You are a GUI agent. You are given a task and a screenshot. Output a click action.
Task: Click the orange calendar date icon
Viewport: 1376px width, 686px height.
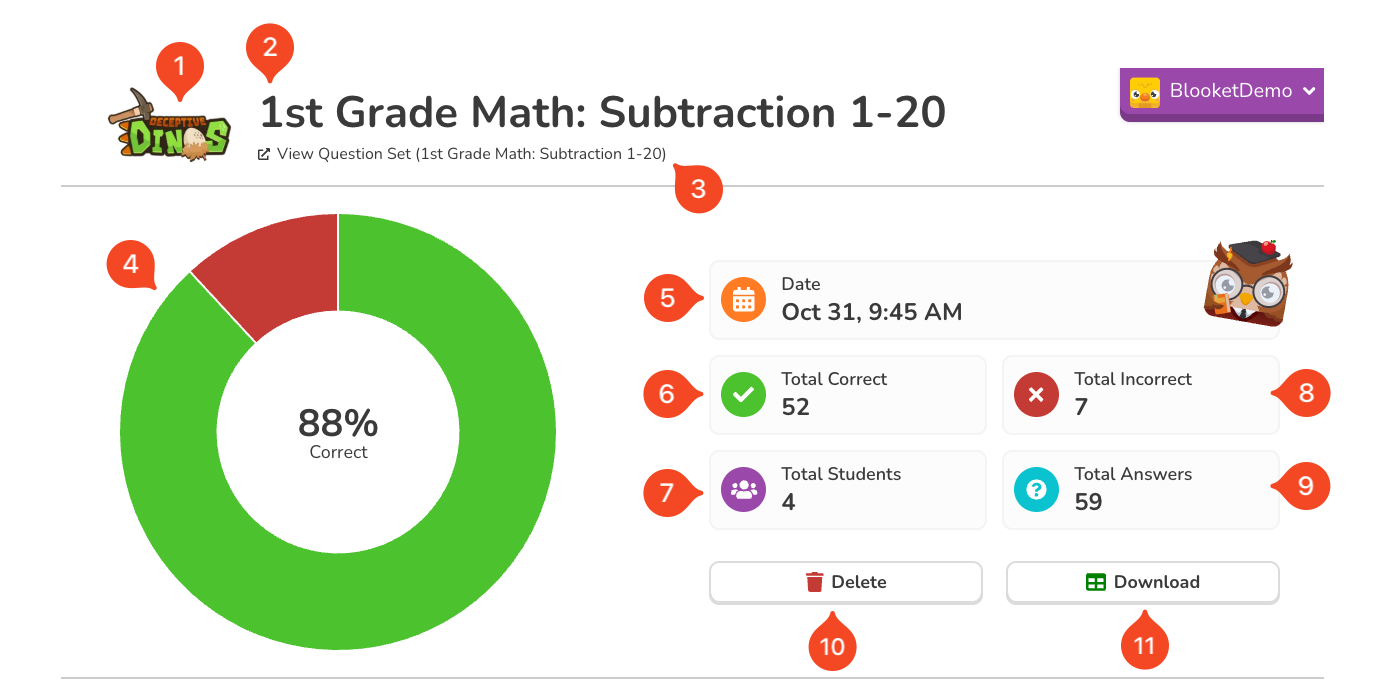743,300
